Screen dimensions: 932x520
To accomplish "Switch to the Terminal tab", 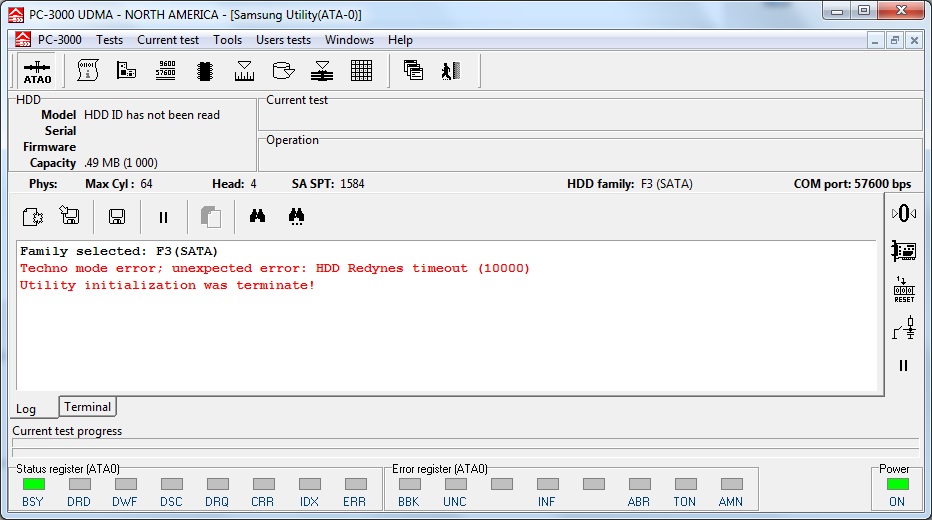I will pos(87,407).
